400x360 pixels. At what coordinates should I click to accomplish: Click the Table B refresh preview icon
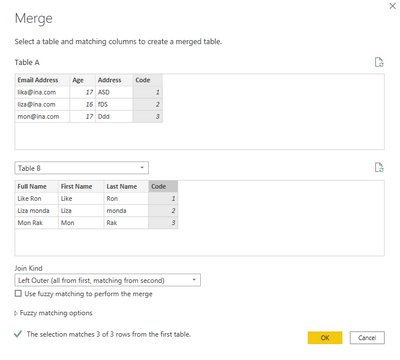379,167
